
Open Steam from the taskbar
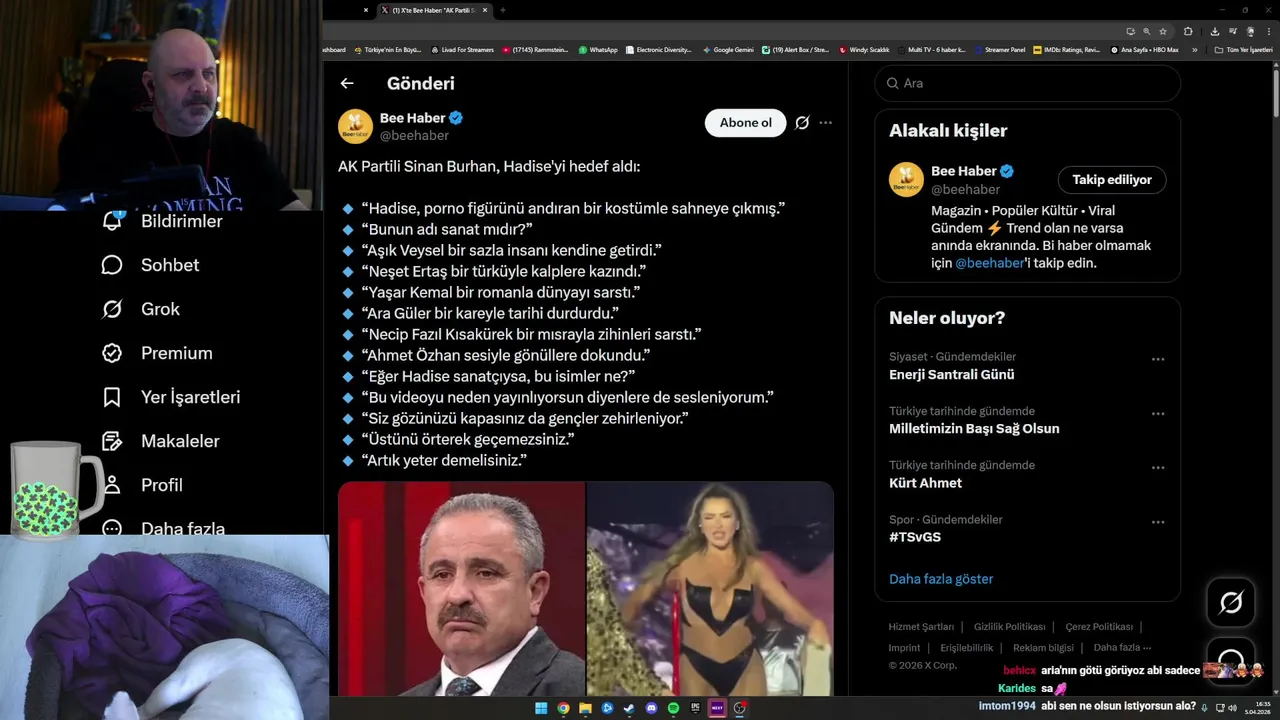(629, 708)
